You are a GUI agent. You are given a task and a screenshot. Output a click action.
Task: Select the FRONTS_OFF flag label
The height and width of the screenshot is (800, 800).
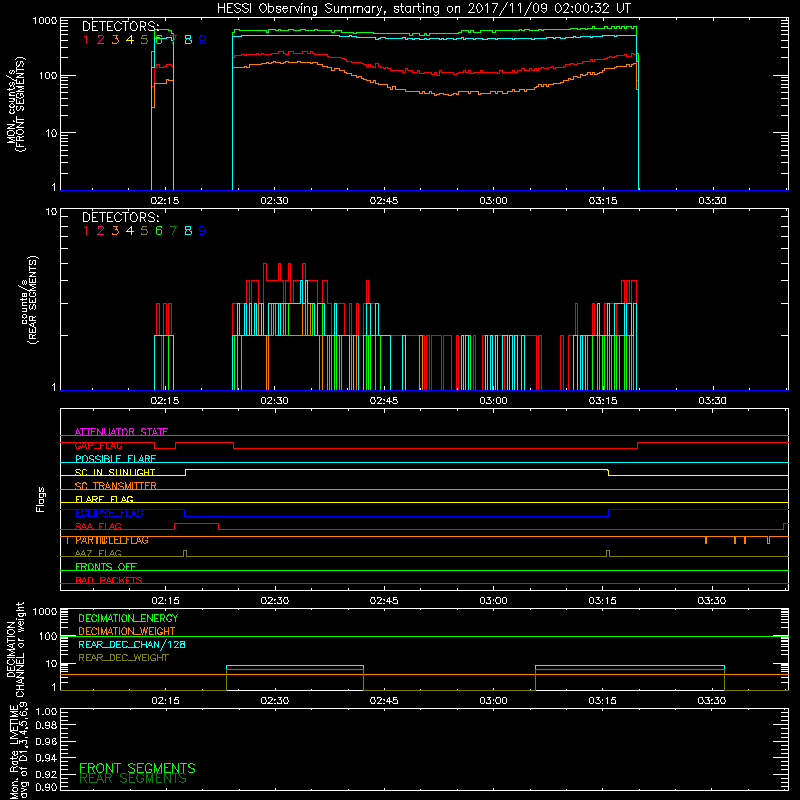click(x=106, y=567)
